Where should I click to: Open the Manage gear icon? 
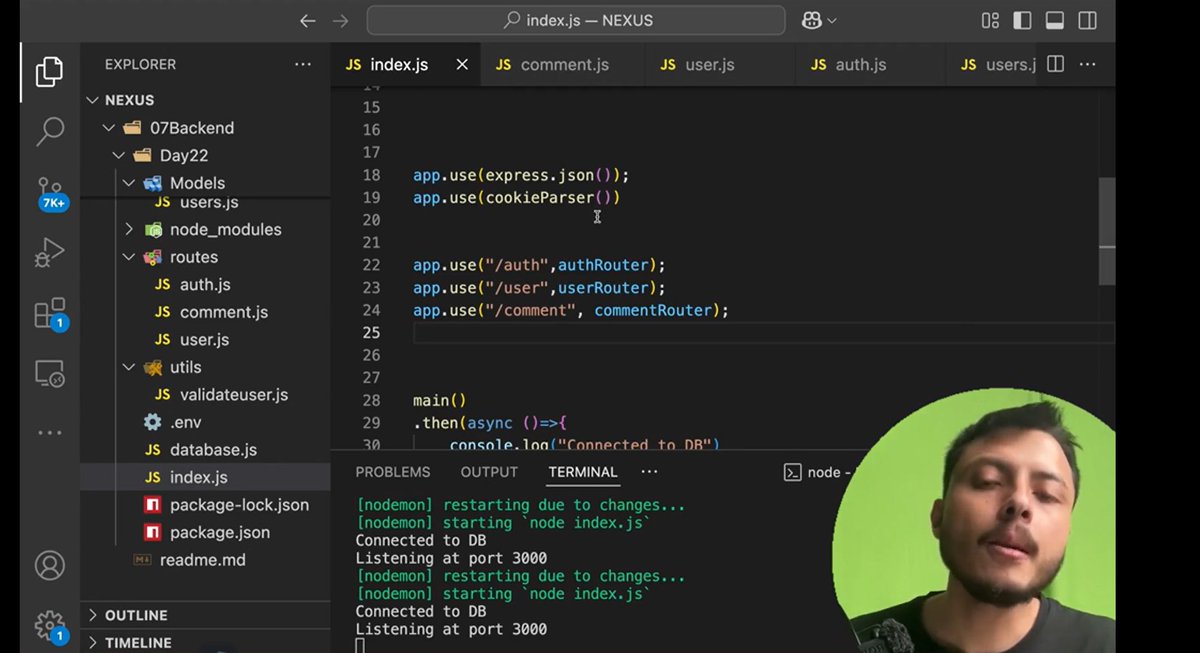click(49, 626)
